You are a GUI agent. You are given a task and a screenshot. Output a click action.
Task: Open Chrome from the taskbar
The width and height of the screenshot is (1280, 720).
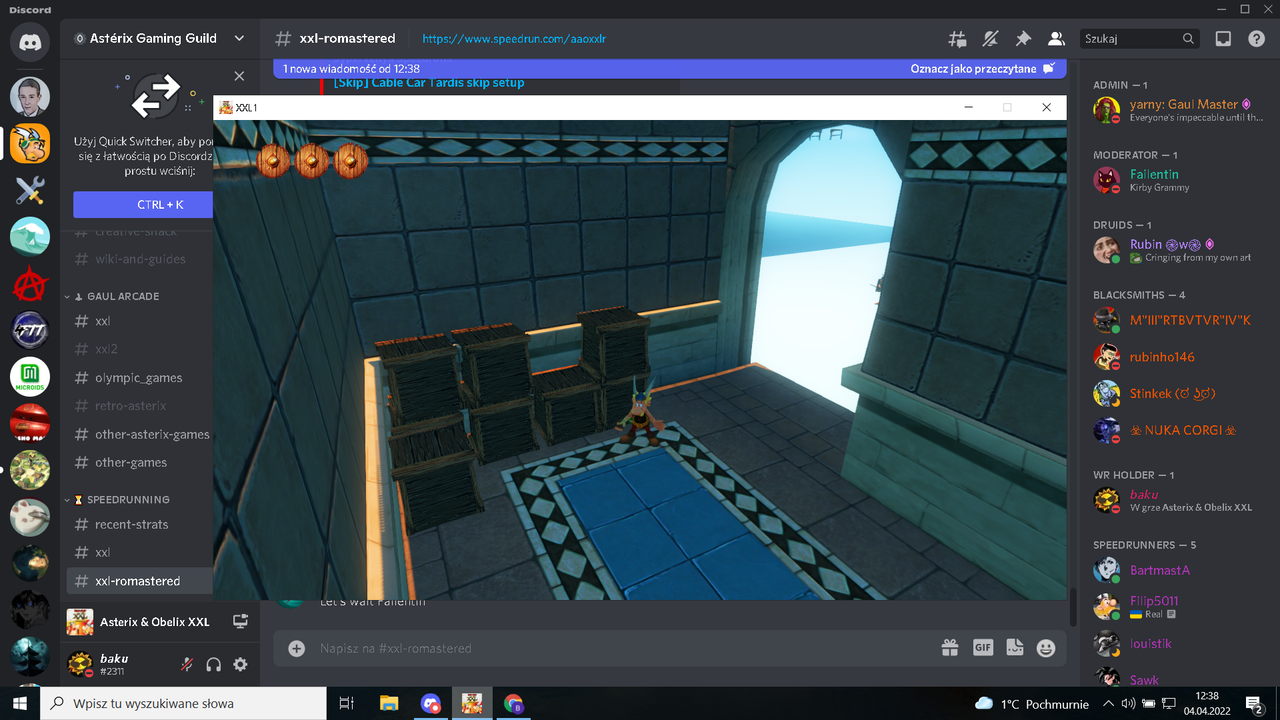(x=513, y=703)
